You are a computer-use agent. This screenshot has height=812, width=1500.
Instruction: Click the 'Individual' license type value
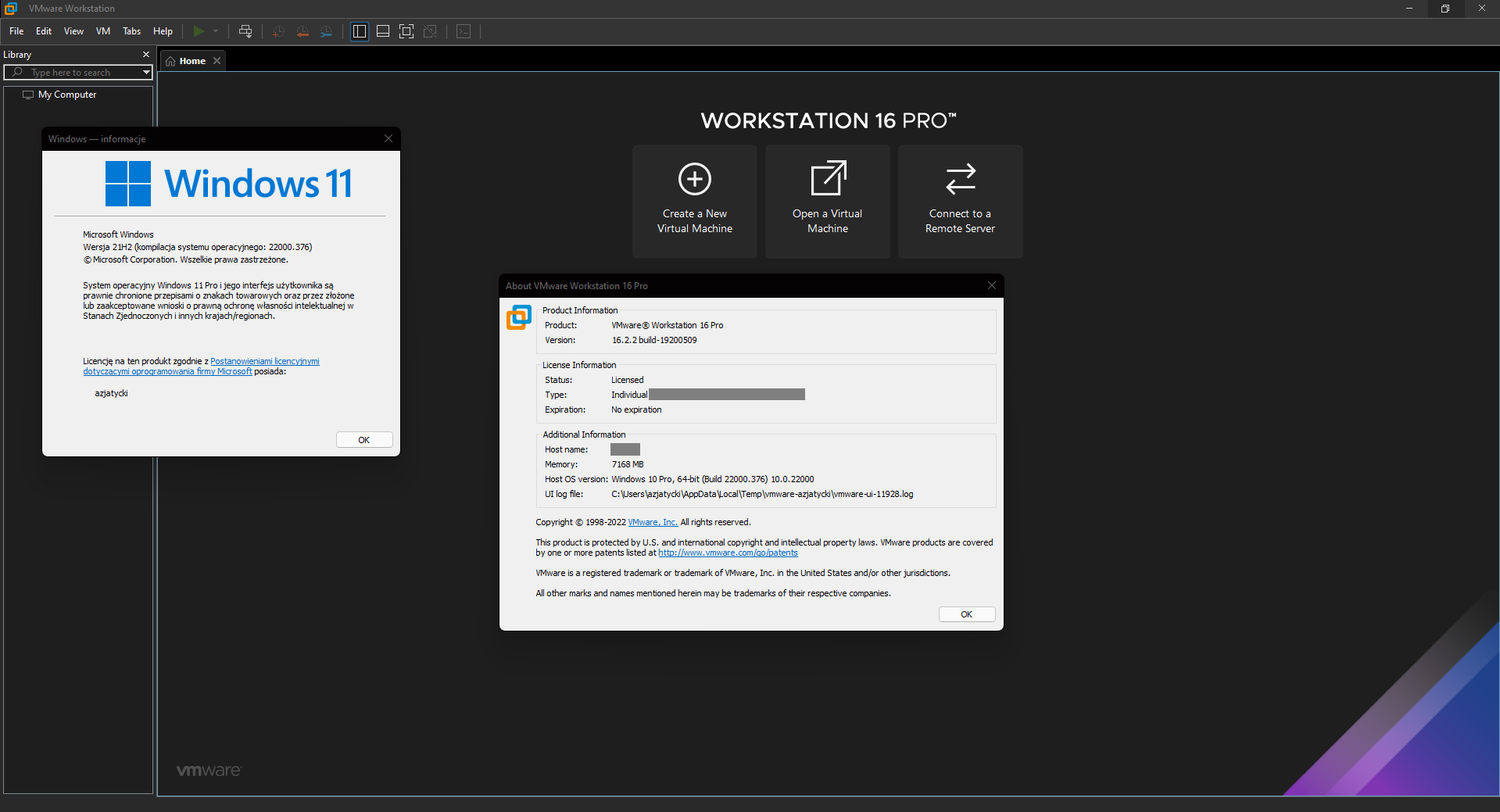click(629, 395)
